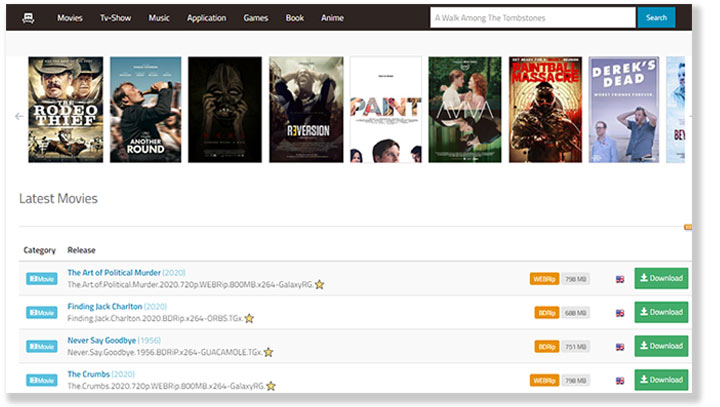720x407 pixels.
Task: Click BDRip badge on Never Say Goodbye
Action: (547, 346)
